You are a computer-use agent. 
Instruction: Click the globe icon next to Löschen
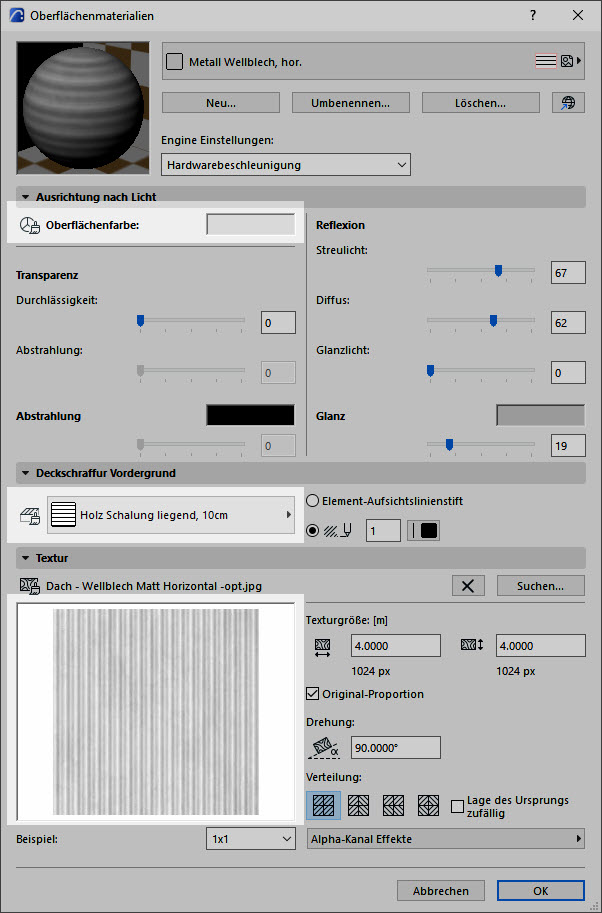click(567, 103)
